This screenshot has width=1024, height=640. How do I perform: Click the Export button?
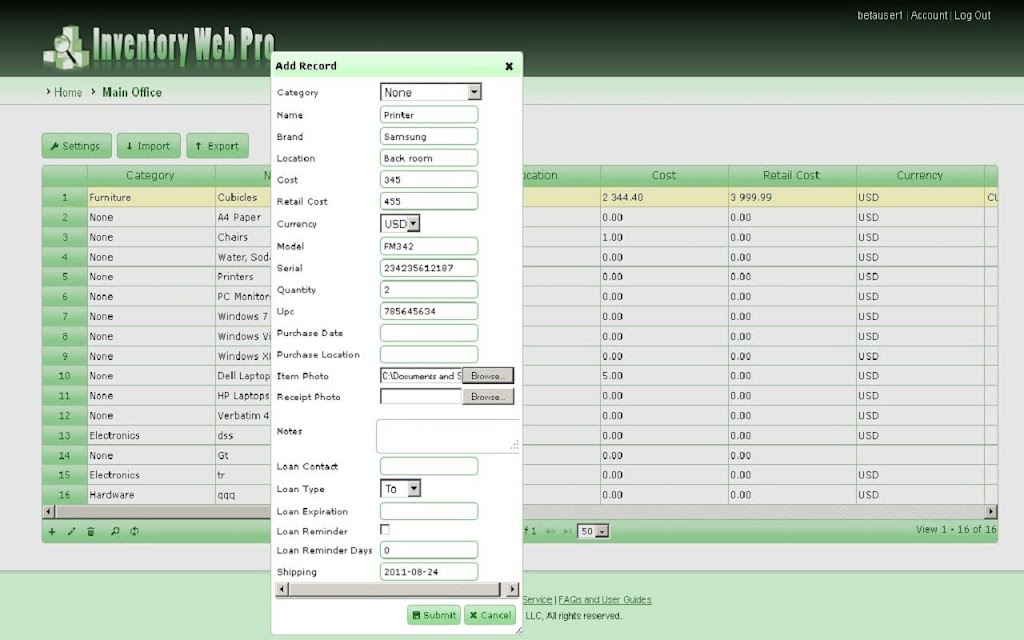(x=217, y=146)
